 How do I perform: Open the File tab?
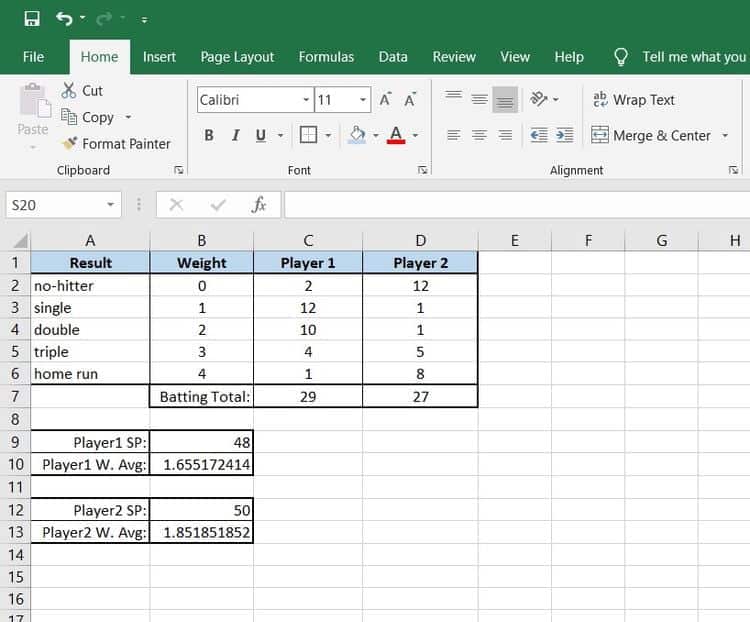[33, 57]
